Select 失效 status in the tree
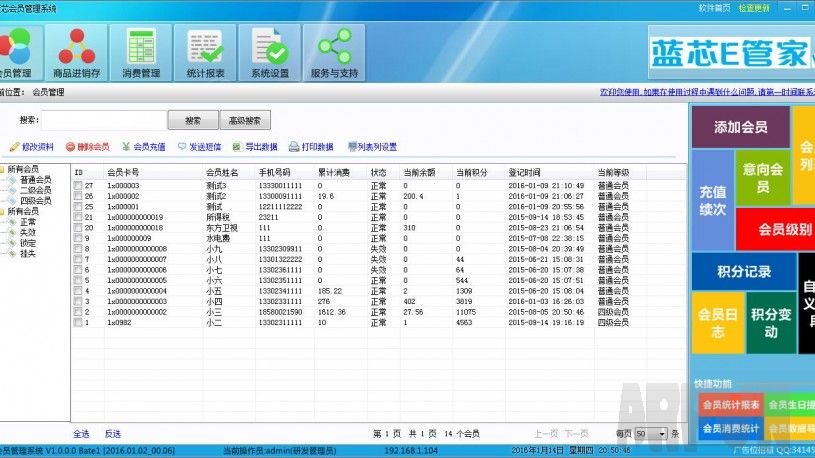The height and width of the screenshot is (458, 815). coord(28,232)
